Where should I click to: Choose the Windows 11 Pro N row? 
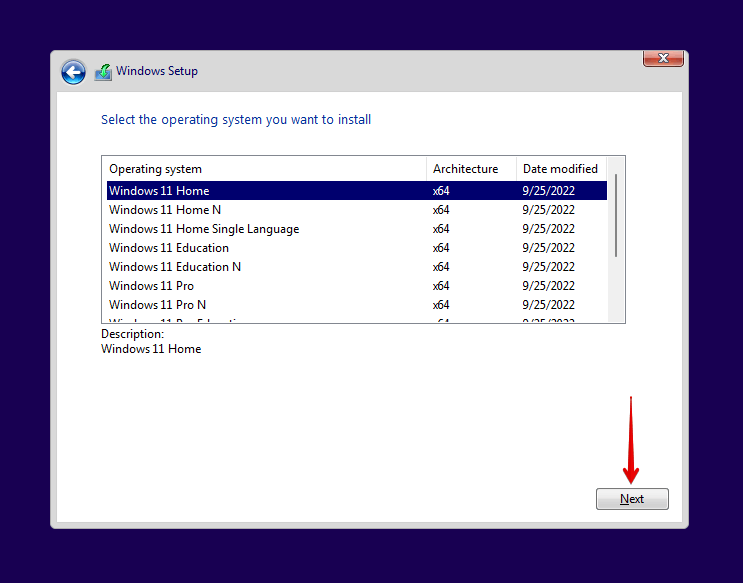coord(357,304)
